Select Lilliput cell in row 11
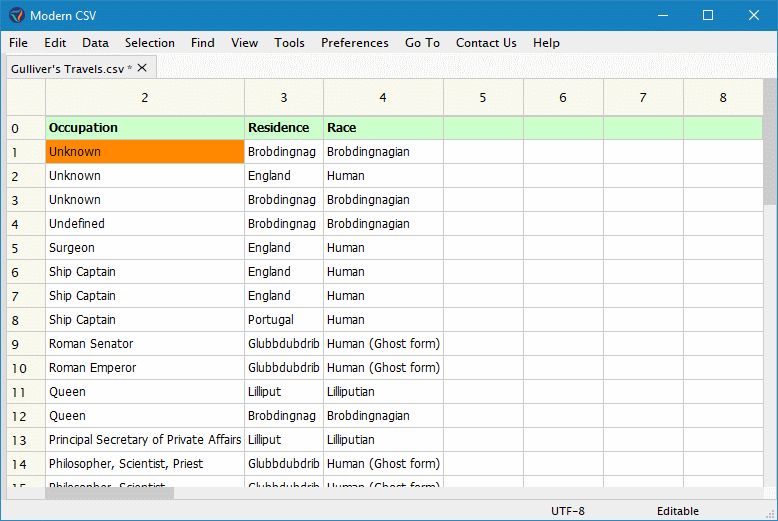Viewport: 778px width, 521px height. point(284,391)
